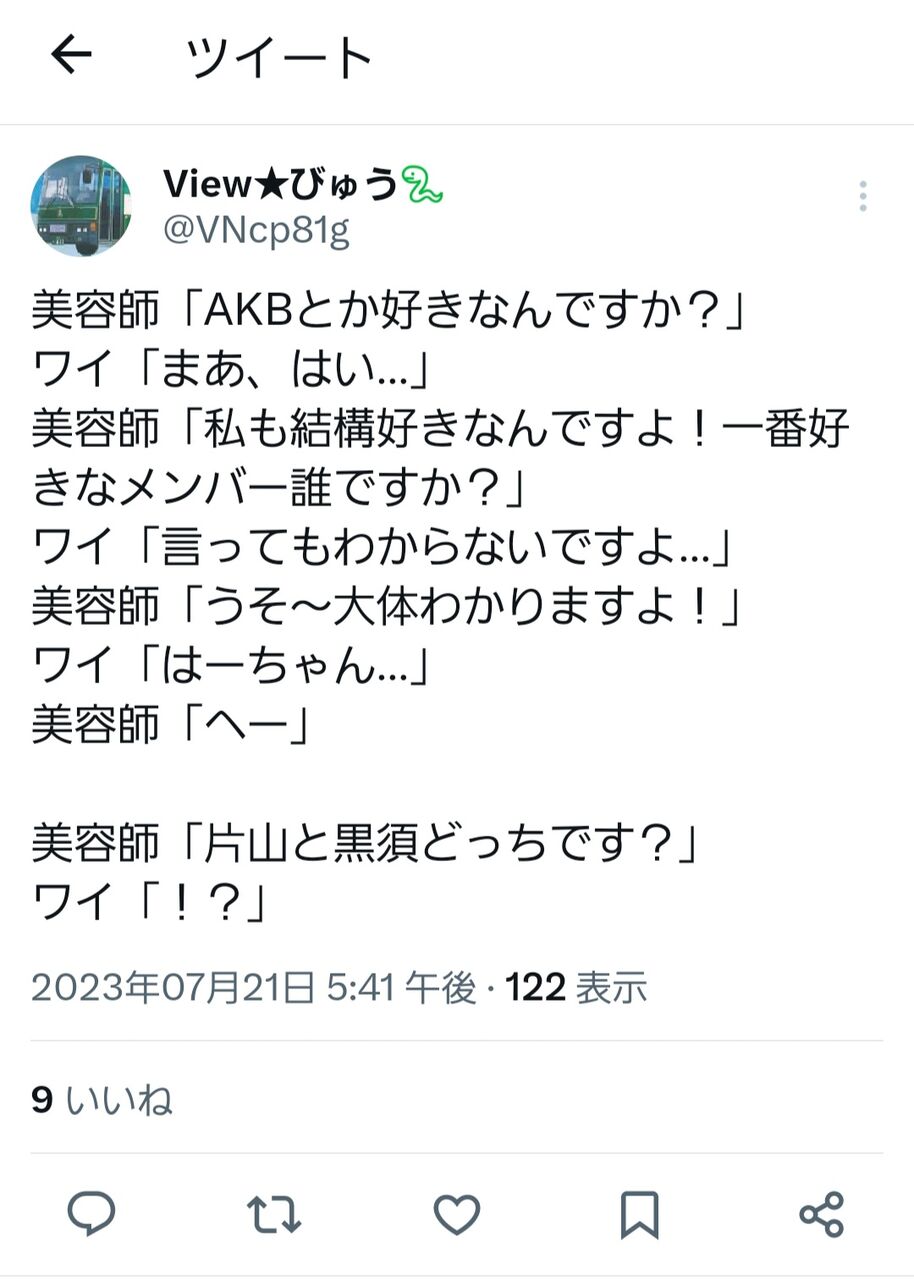Viewport: 914px width, 1280px height.
Task: Open the three-dot more options menu
Action: pos(862,197)
